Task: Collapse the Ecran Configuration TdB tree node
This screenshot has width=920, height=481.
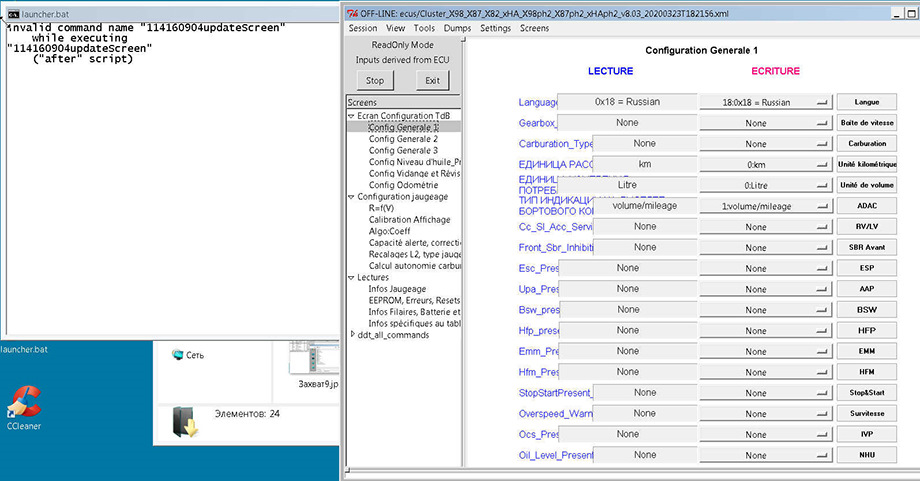Action: coord(352,116)
